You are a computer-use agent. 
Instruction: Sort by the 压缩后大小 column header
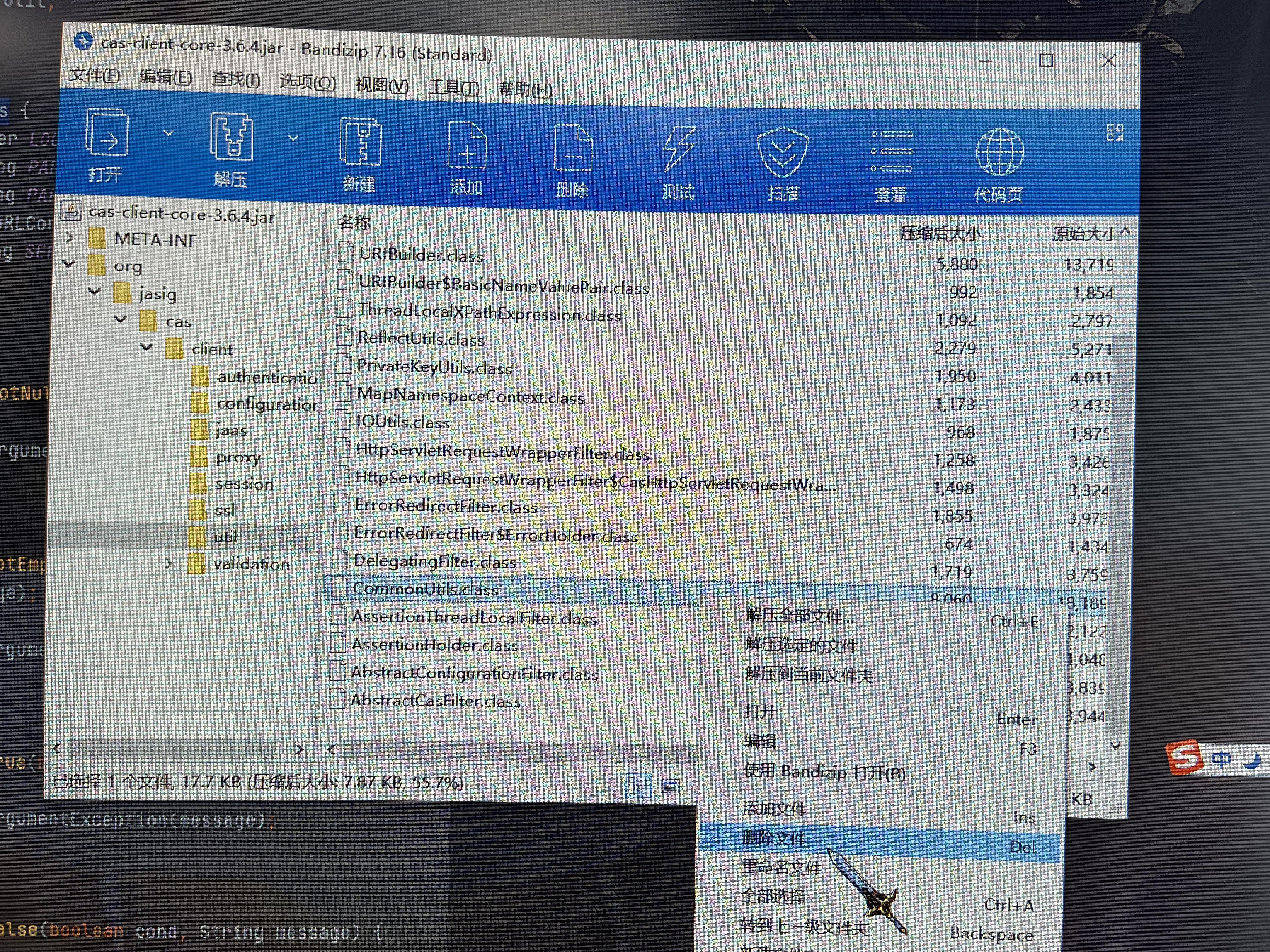pyautogui.click(x=940, y=233)
